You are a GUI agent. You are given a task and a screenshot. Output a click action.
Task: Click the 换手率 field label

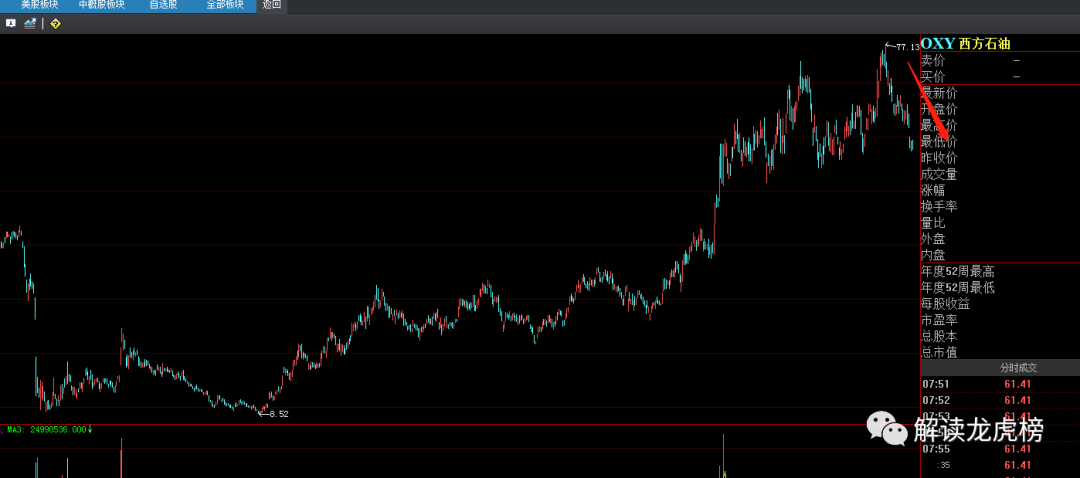939,207
